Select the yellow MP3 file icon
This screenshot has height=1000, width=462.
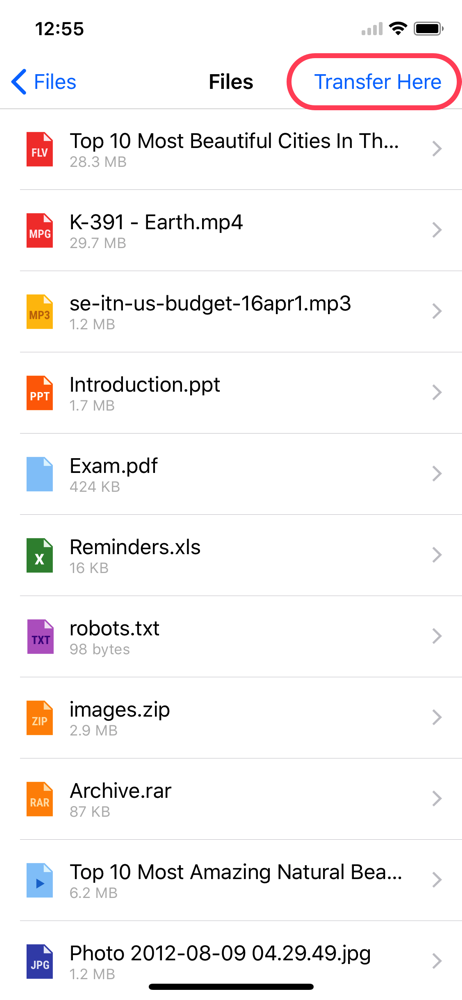pyautogui.click(x=40, y=312)
